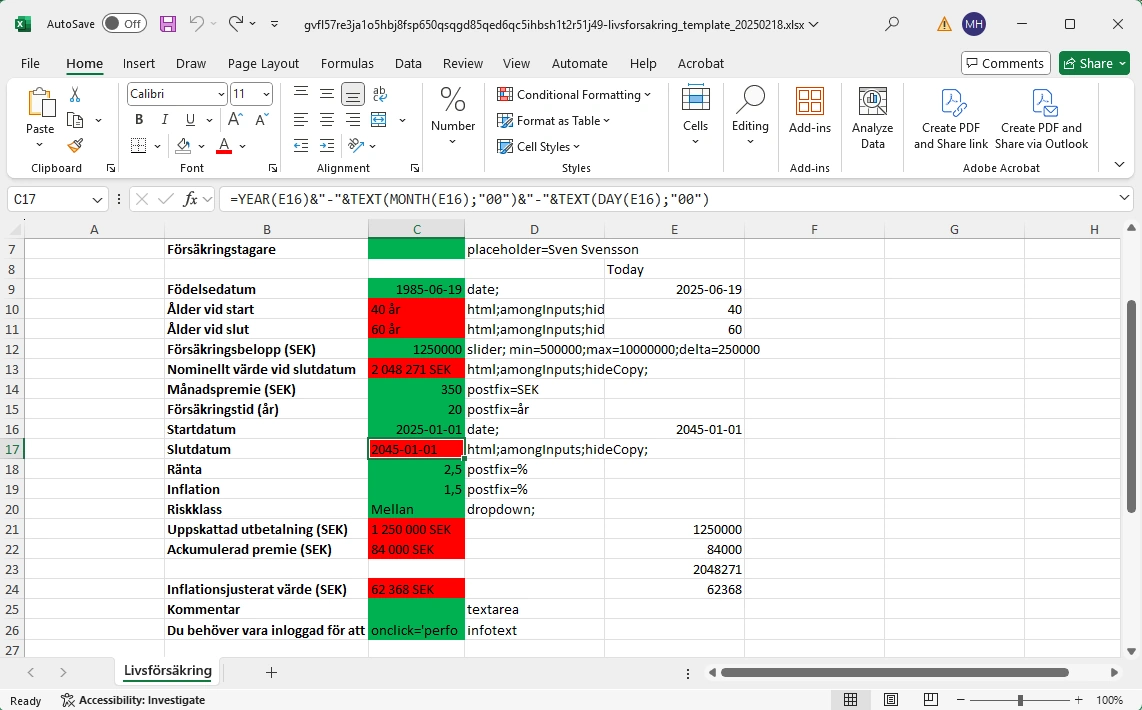Open the font size 11 dropdown
Image resolution: width=1142 pixels, height=710 pixels.
point(267,94)
